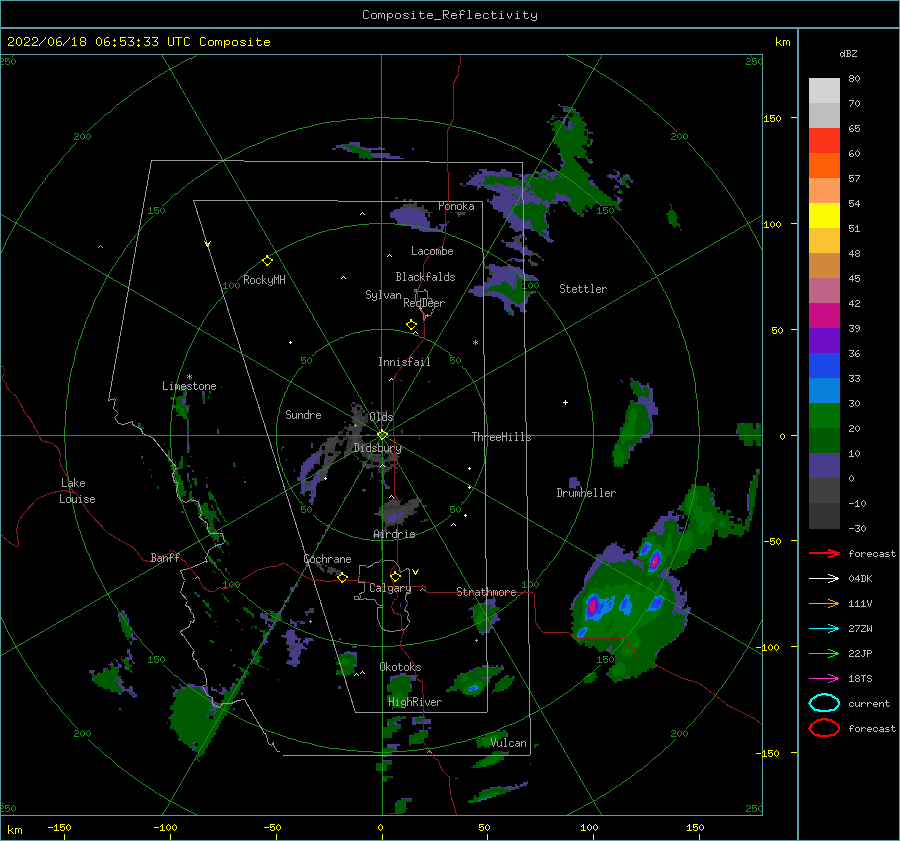Click the km unit label at bottom left

coord(15,830)
